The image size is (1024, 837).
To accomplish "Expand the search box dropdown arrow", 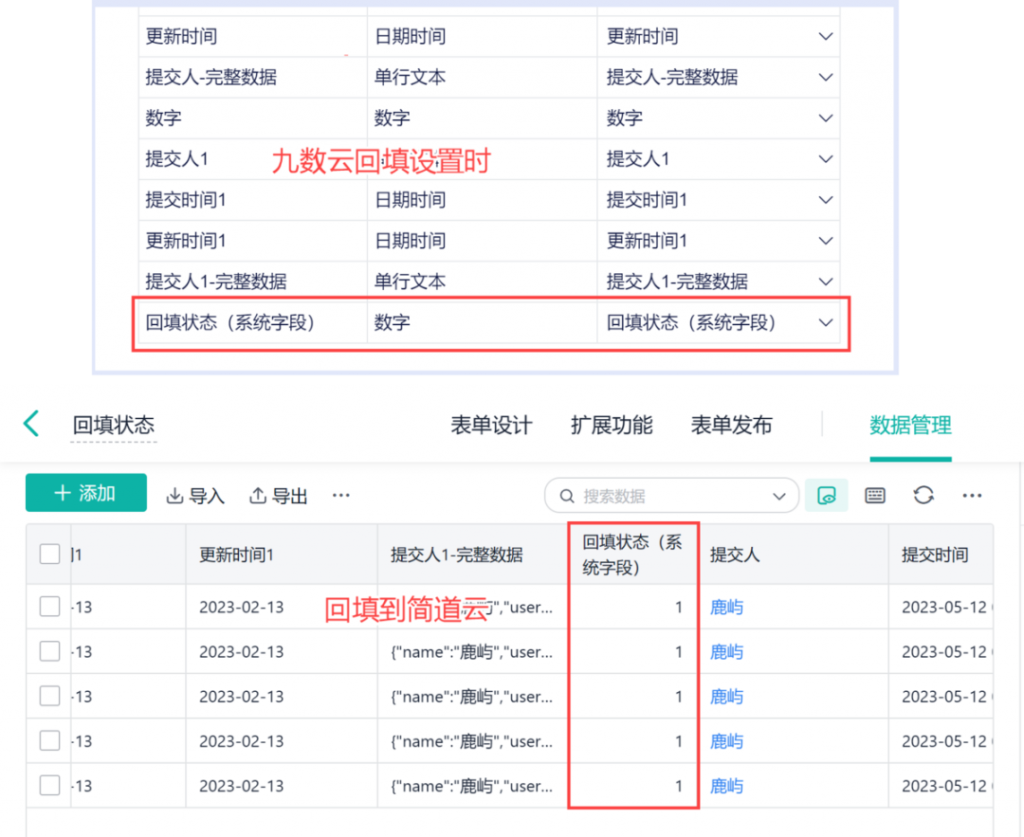I will (780, 496).
